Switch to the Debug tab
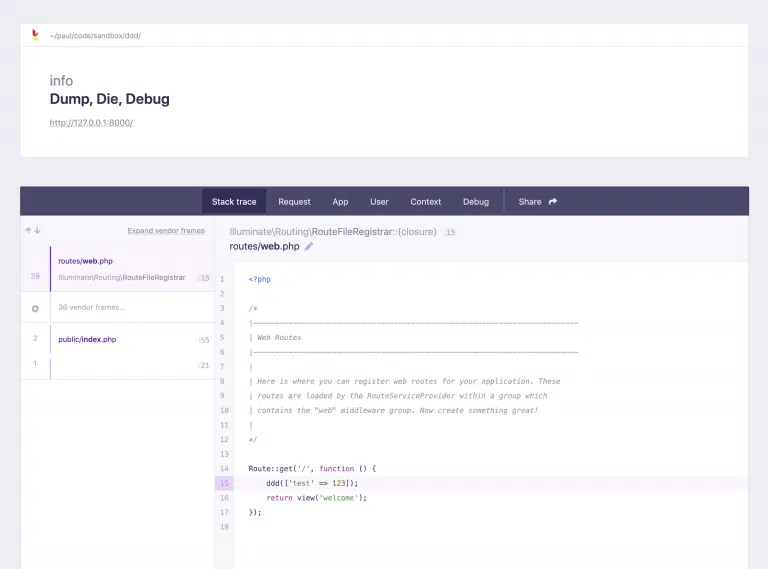This screenshot has height=569, width=768. (x=476, y=202)
